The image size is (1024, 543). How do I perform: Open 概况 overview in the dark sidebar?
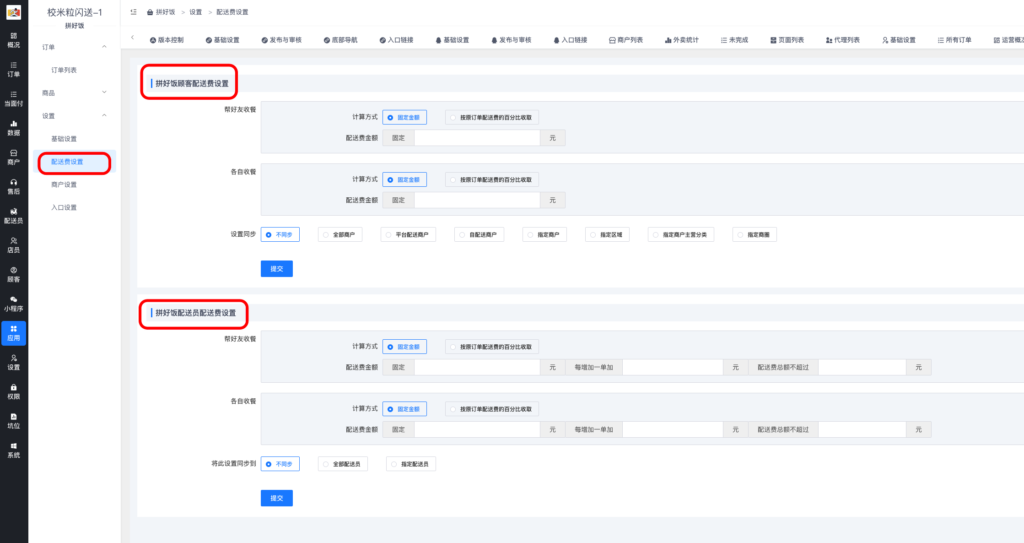click(13, 40)
